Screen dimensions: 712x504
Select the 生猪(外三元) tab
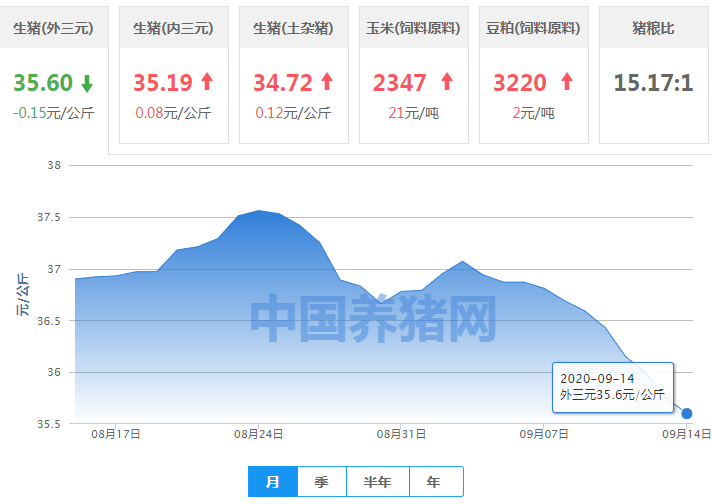click(54, 29)
